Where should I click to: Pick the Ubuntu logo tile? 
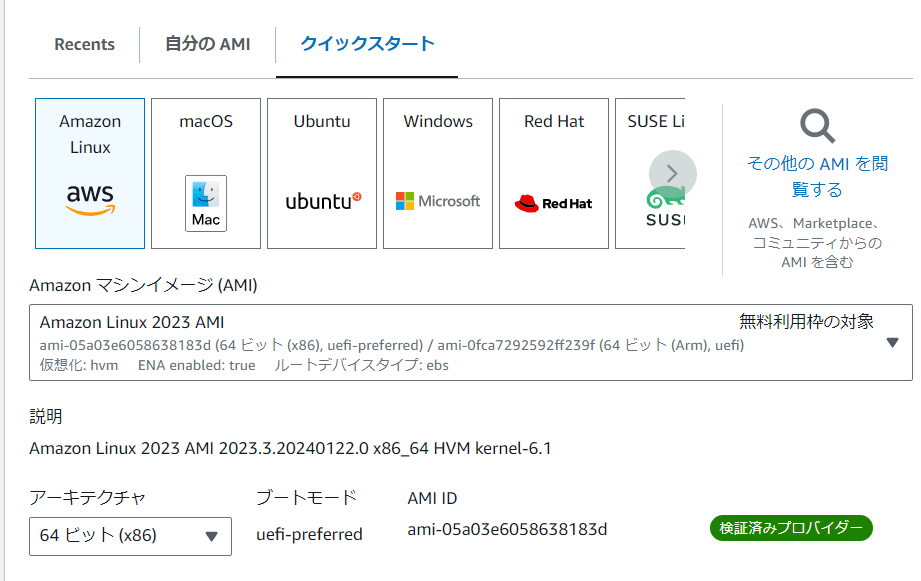click(322, 173)
